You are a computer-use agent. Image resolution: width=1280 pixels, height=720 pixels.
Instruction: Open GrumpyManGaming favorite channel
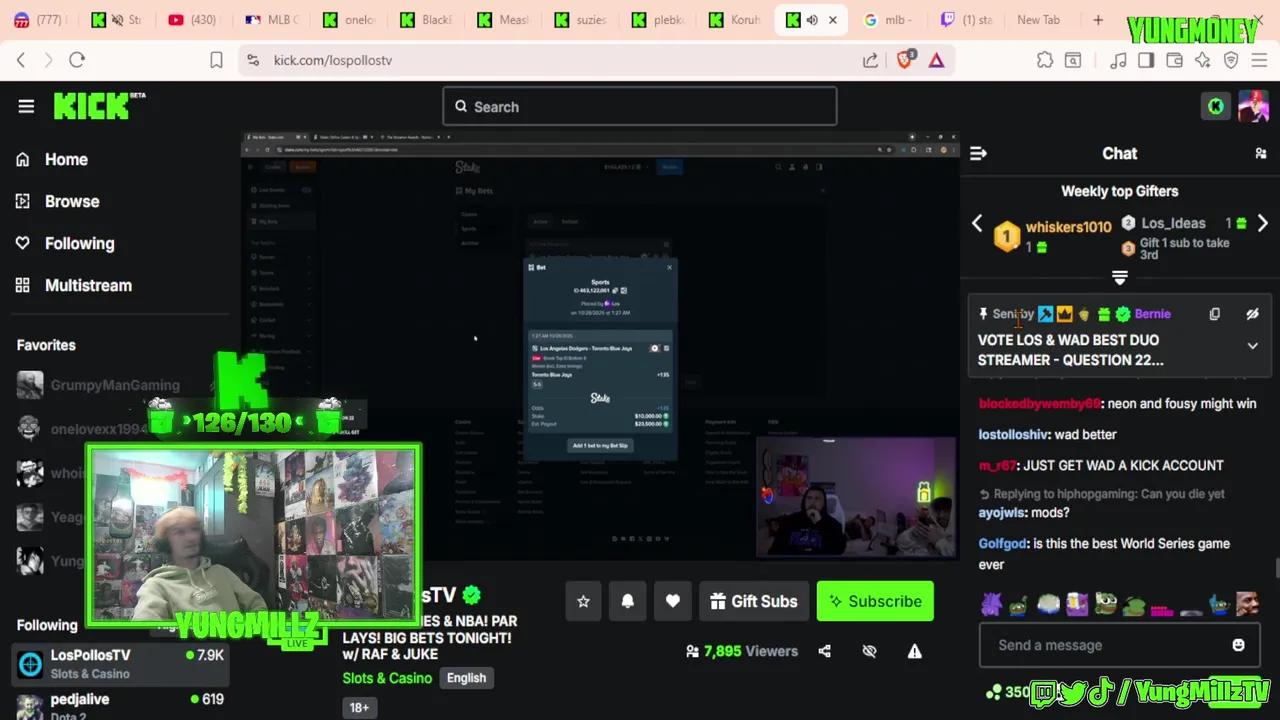(115, 385)
